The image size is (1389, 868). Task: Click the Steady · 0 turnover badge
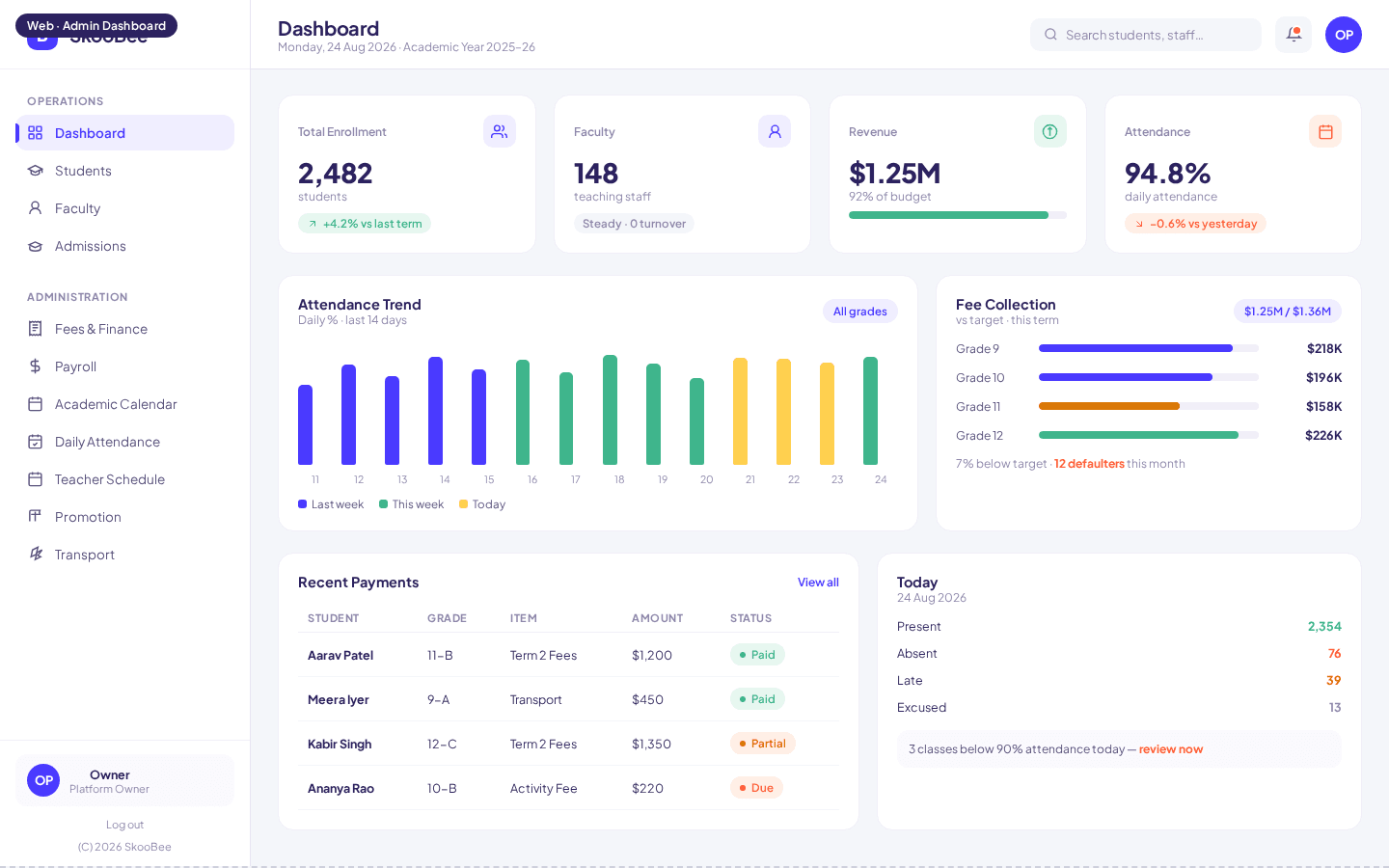coord(635,224)
